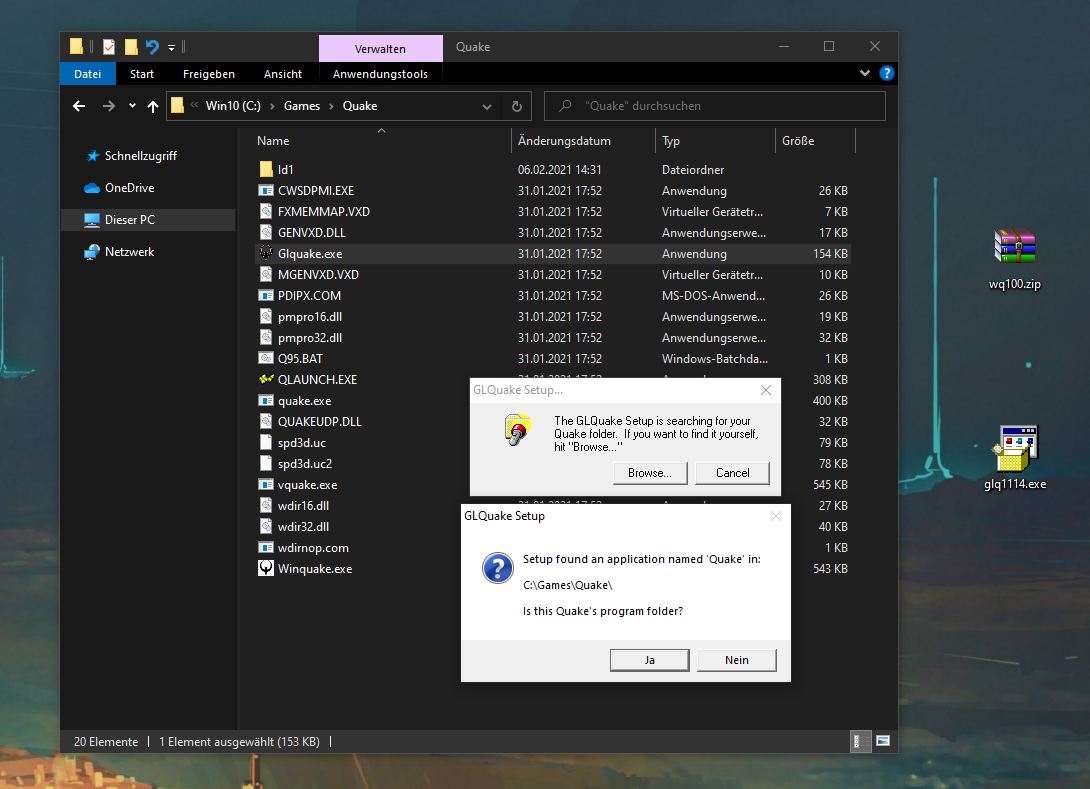The width and height of the screenshot is (1090, 789).
Task: Switch to the Freigeben ribbon tab
Action: tap(209, 74)
